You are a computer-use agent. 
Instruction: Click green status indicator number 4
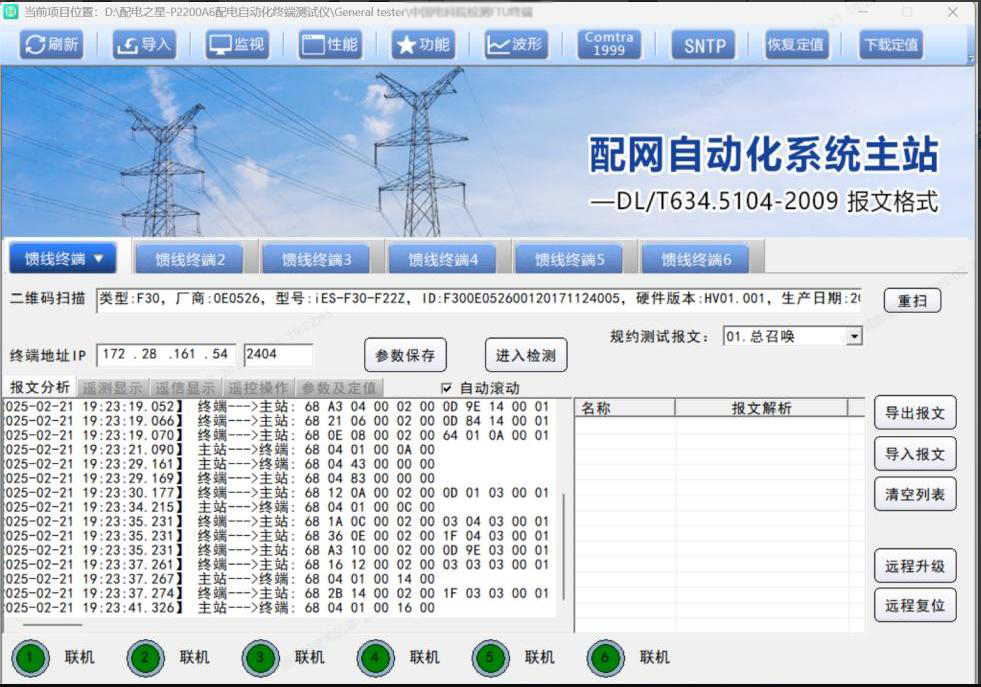[375, 658]
